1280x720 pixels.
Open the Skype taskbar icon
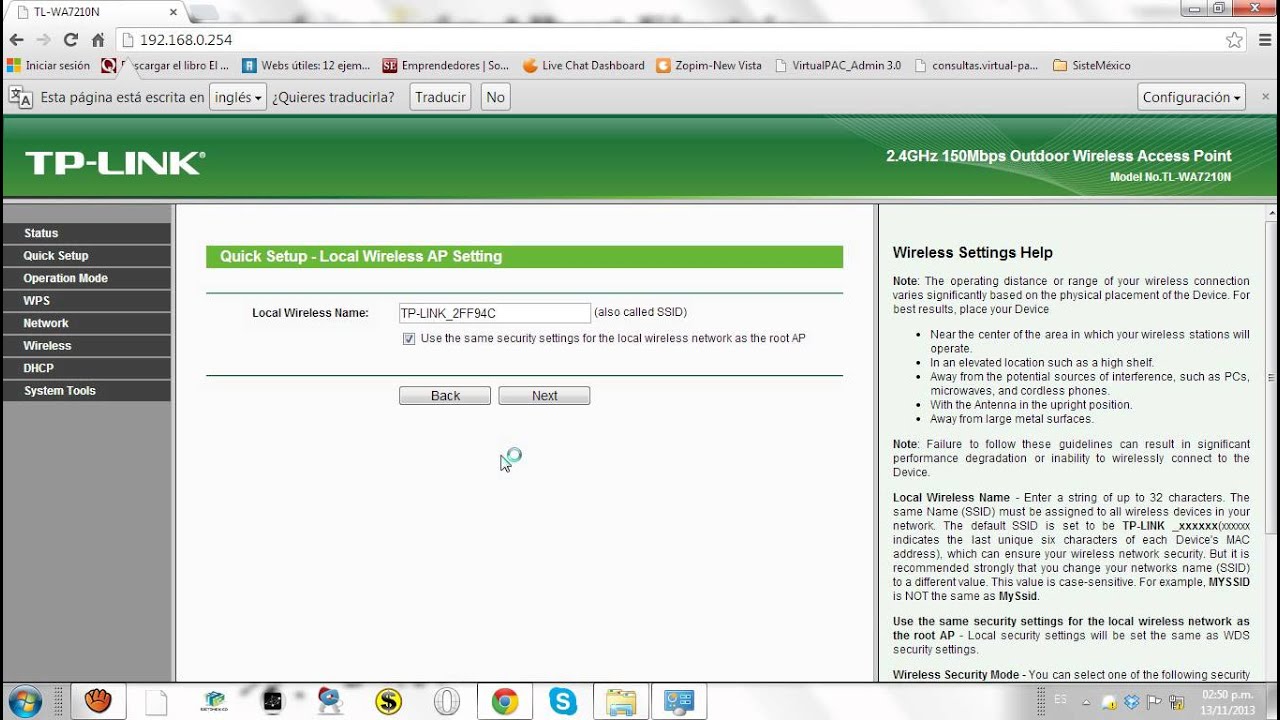point(563,702)
